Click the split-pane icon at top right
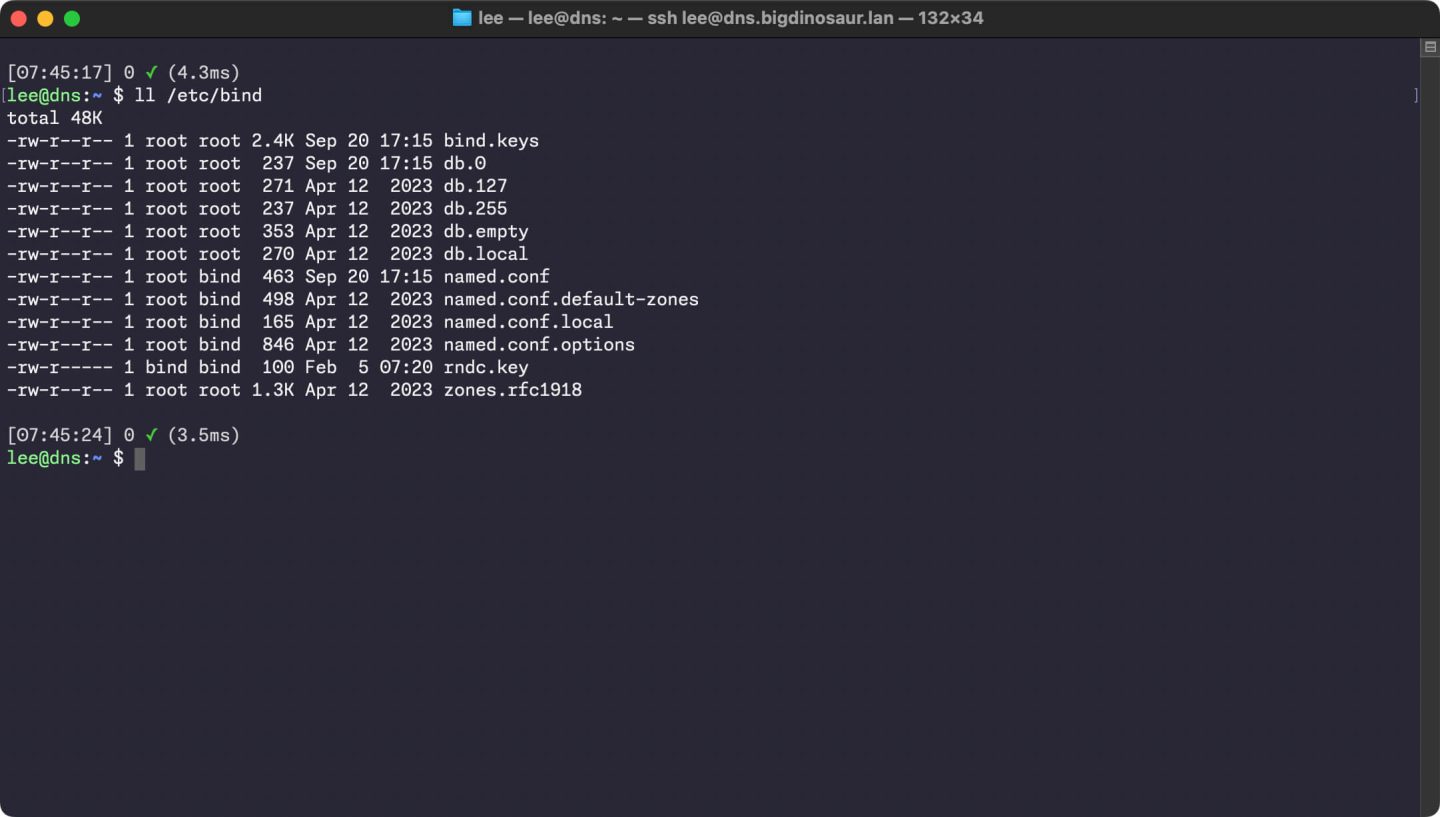This screenshot has width=1440, height=817. point(1428,46)
